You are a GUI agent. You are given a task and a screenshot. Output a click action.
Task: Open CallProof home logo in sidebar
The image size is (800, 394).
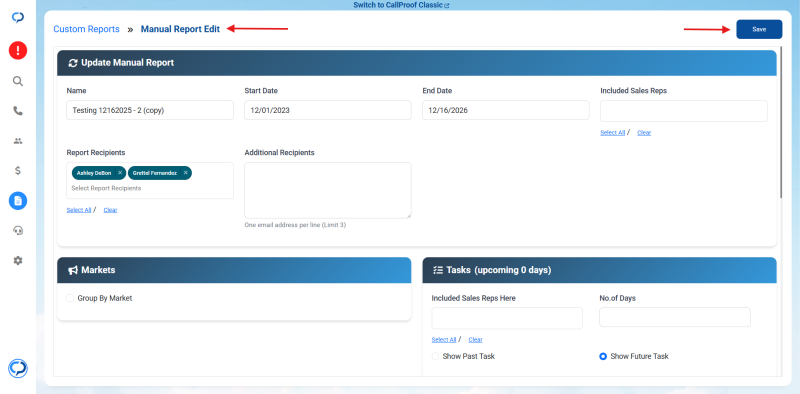point(18,17)
